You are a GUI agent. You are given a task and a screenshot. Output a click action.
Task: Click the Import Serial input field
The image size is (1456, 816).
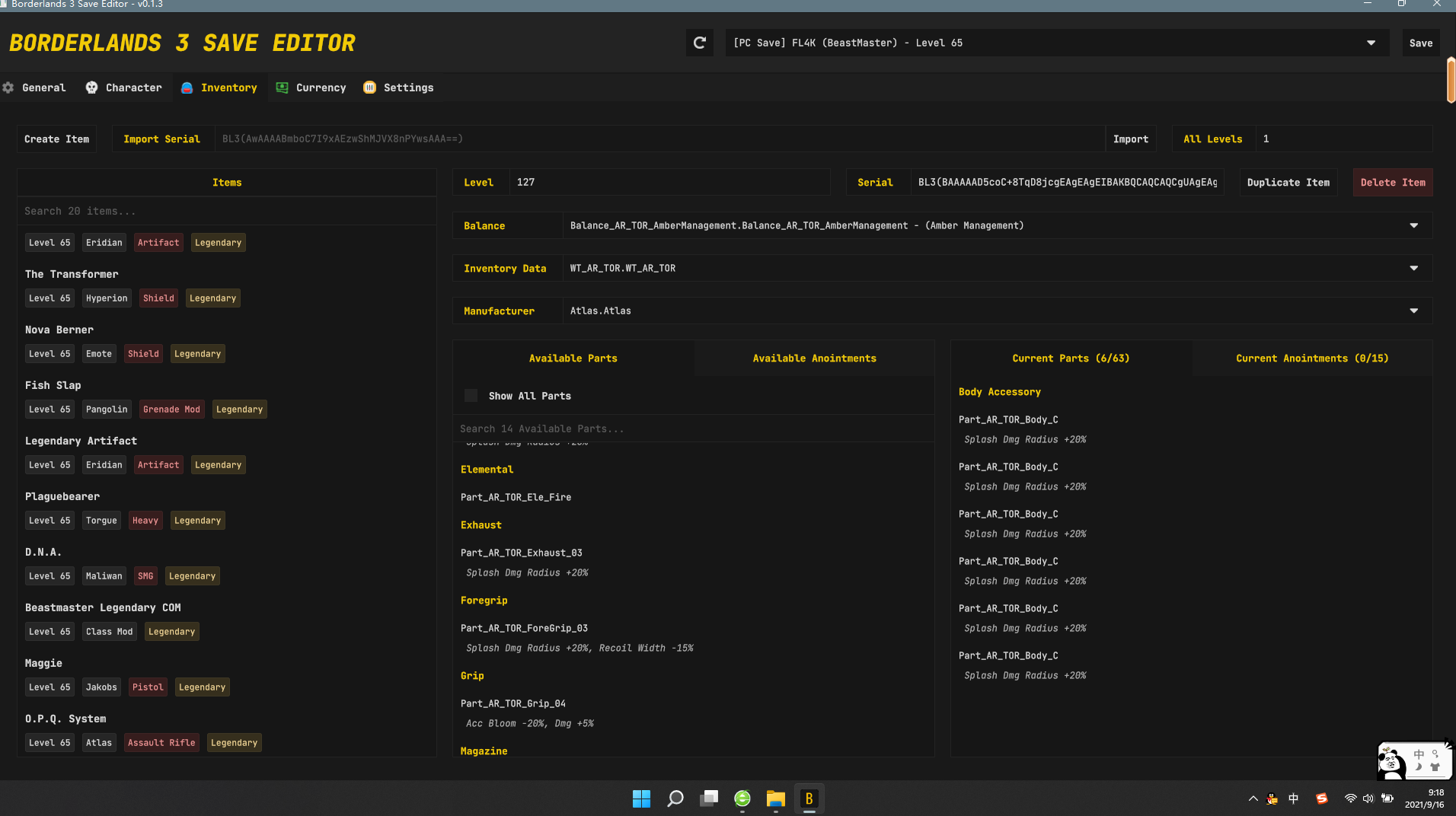[659, 139]
